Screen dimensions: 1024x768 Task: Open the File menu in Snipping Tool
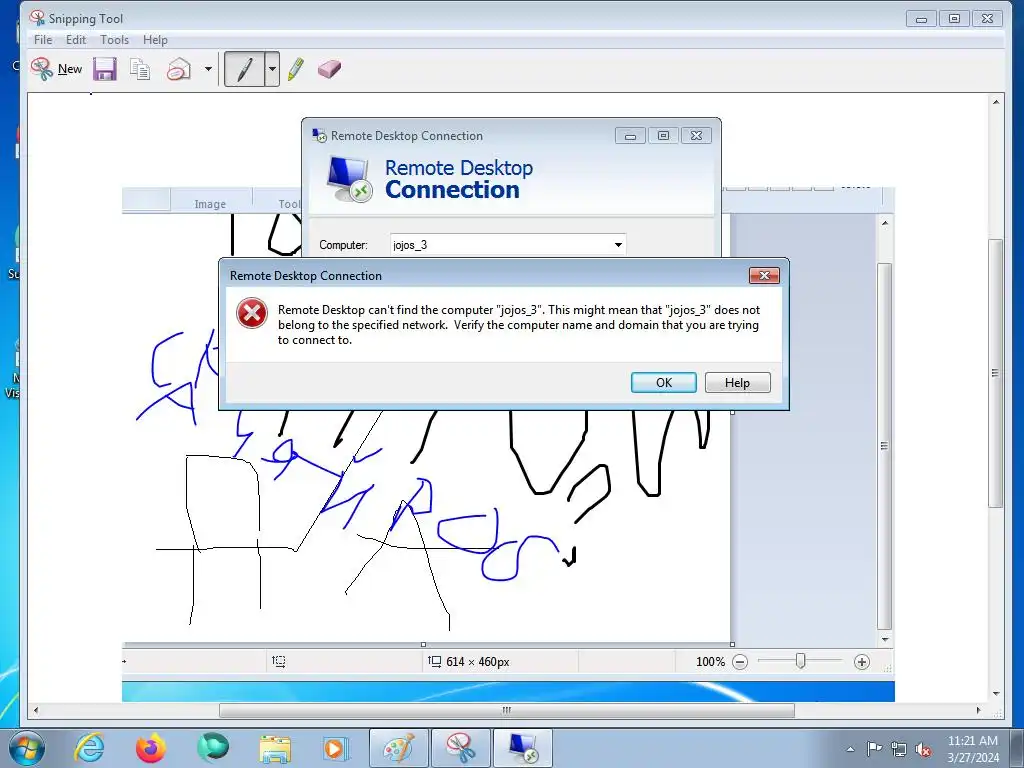43,40
